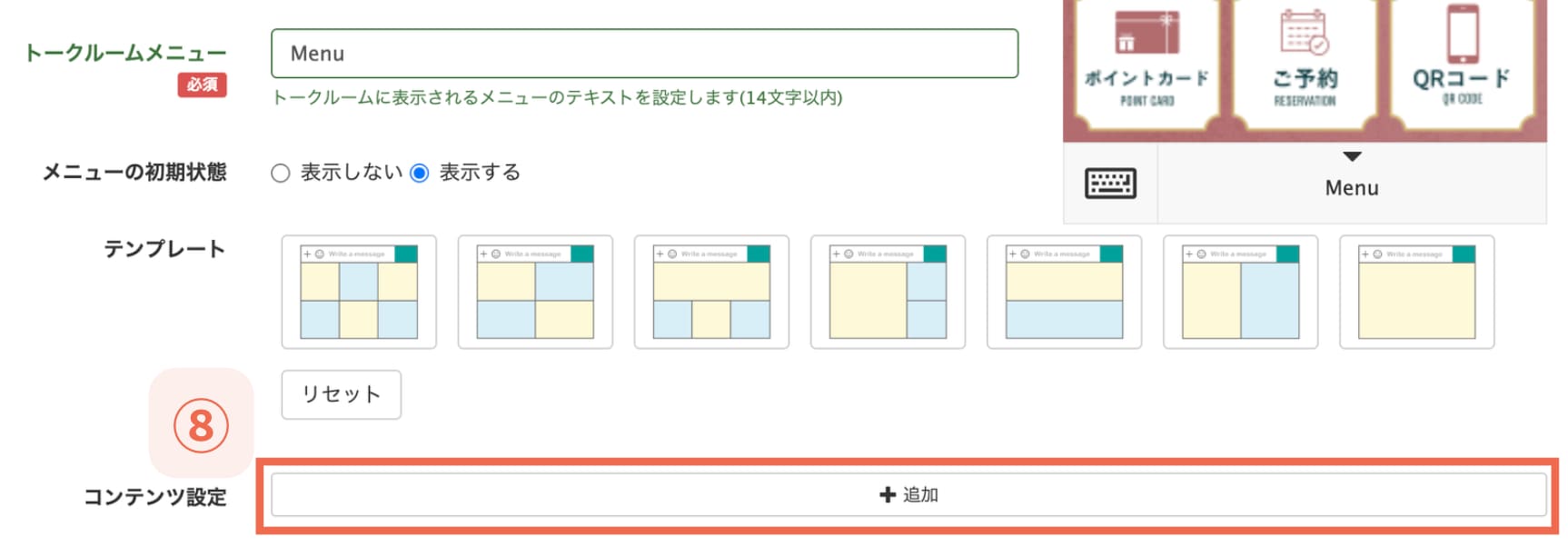Click the Menu text input field
The image size is (1568, 547).
click(x=645, y=54)
